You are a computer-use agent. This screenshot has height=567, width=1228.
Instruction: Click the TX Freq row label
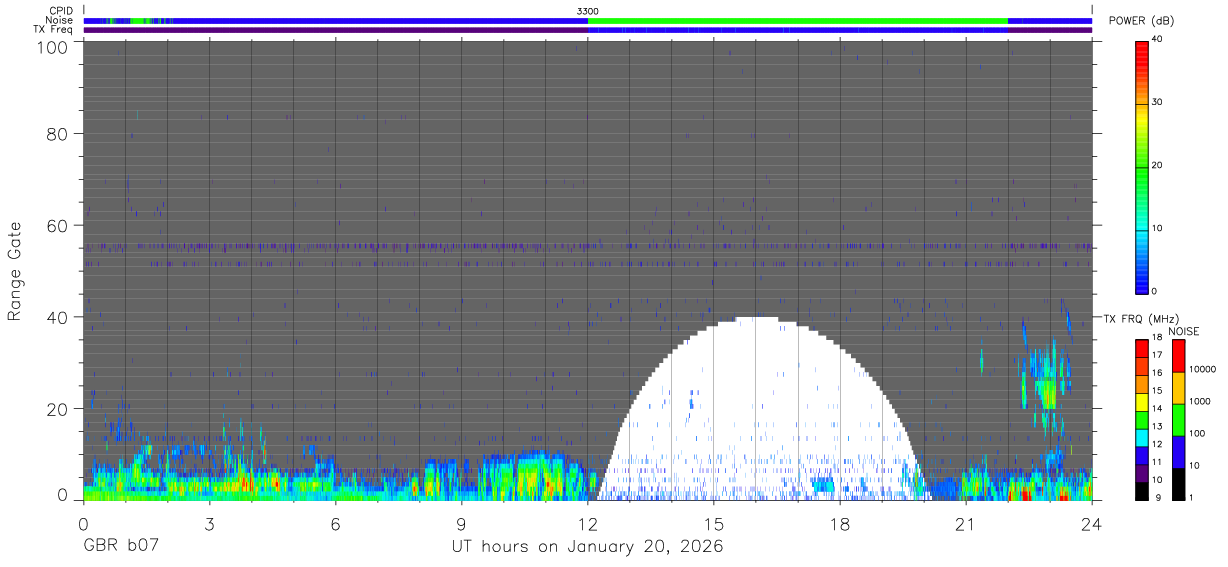coord(53,29)
